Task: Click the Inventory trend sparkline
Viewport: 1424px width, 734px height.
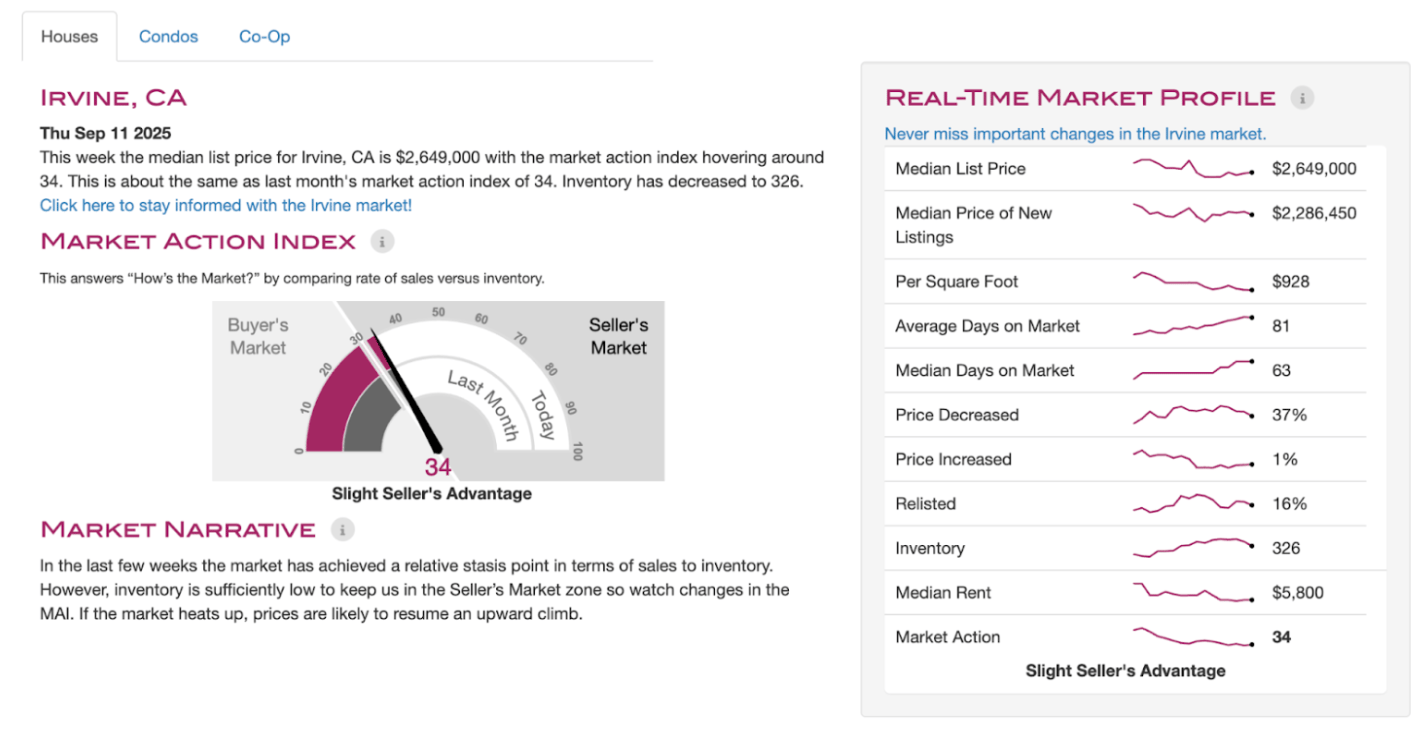Action: tap(1192, 547)
